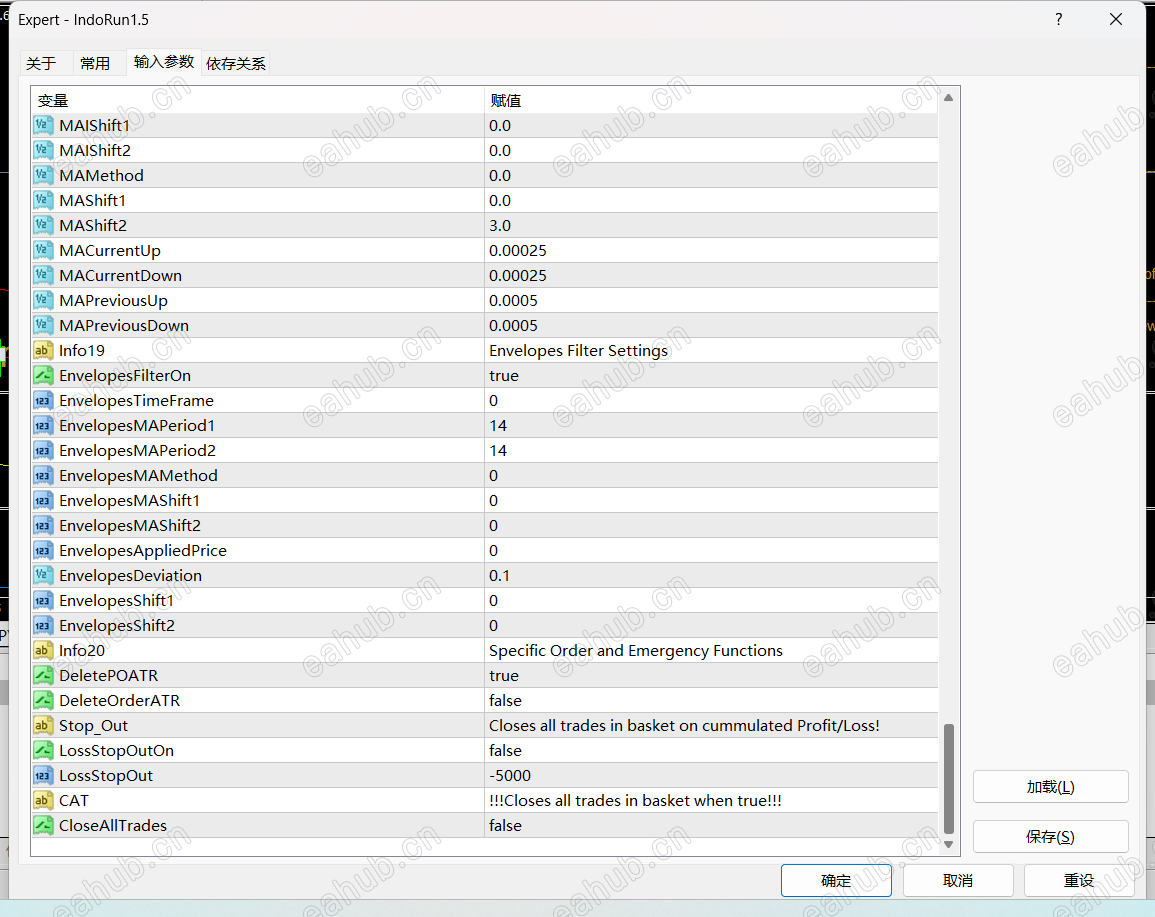Select the LossStopOut value -5000
Screen dimensions: 1155x917
click(x=510, y=776)
